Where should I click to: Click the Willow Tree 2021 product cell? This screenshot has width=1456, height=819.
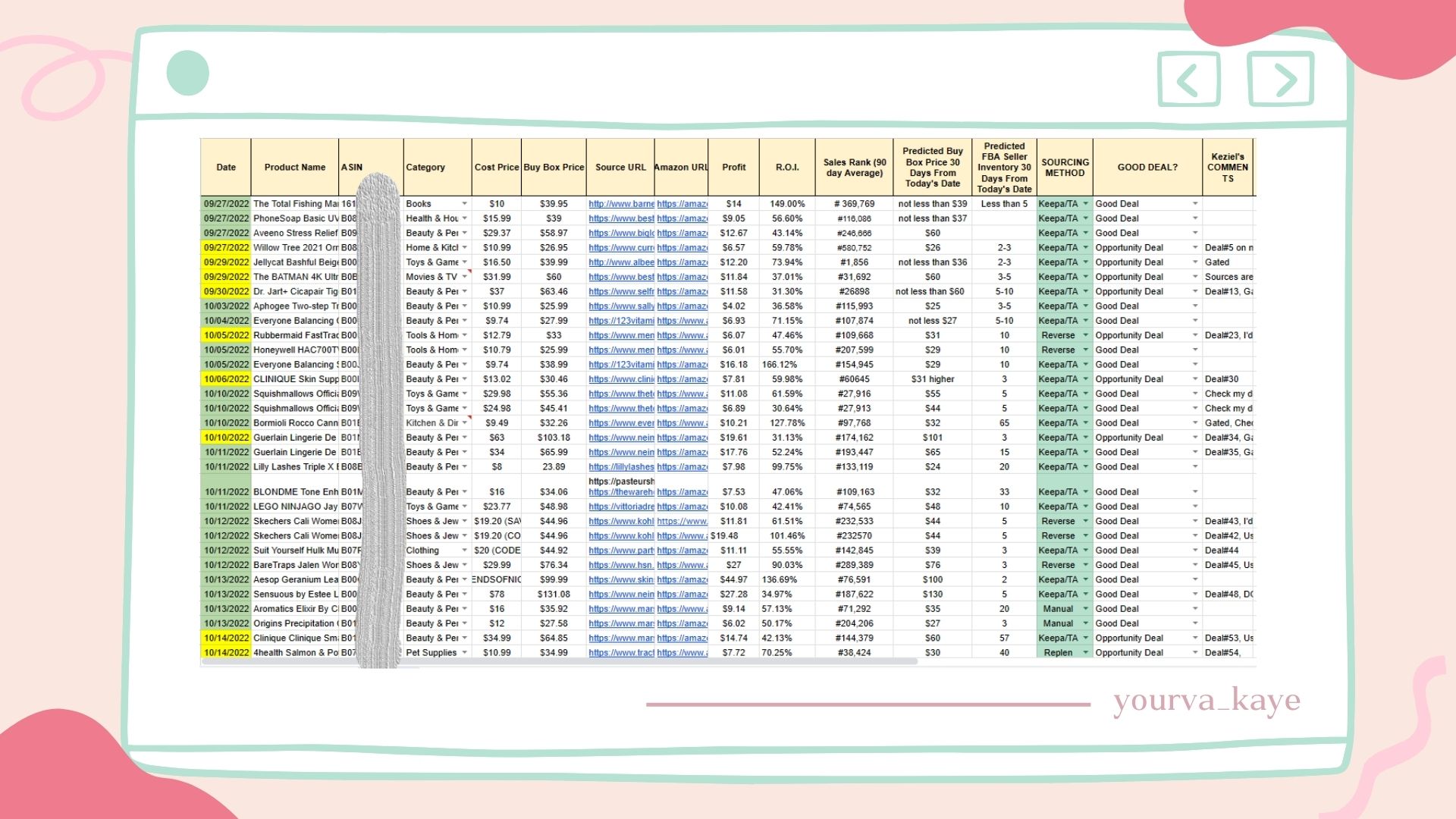[295, 248]
